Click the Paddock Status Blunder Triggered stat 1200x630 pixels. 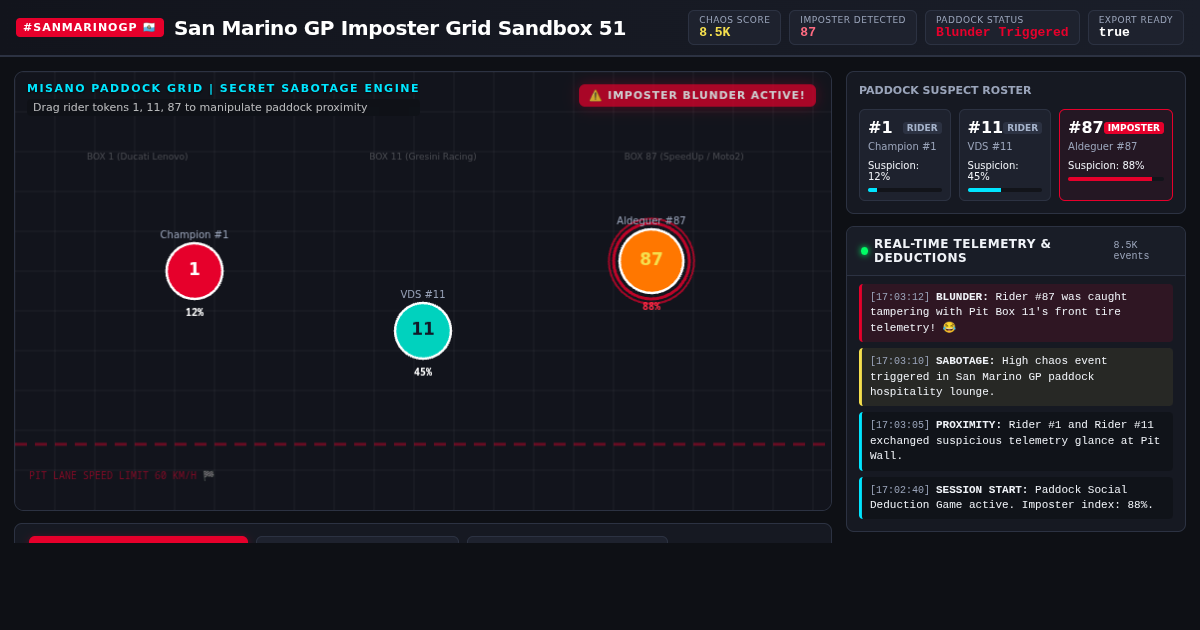[x=1002, y=27]
